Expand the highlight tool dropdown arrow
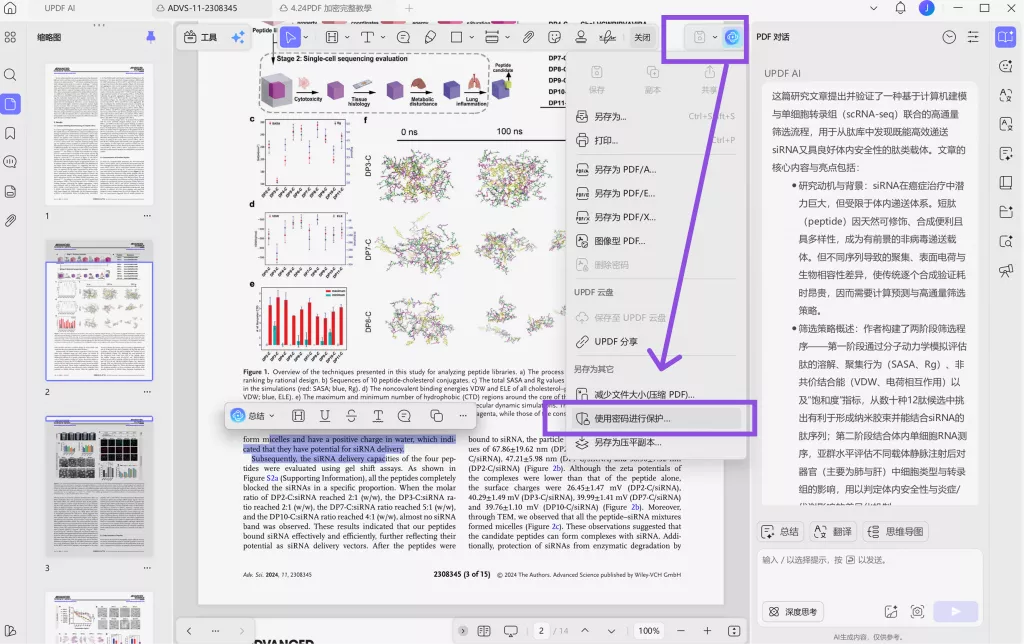This screenshot has height=644, width=1024. [347, 37]
